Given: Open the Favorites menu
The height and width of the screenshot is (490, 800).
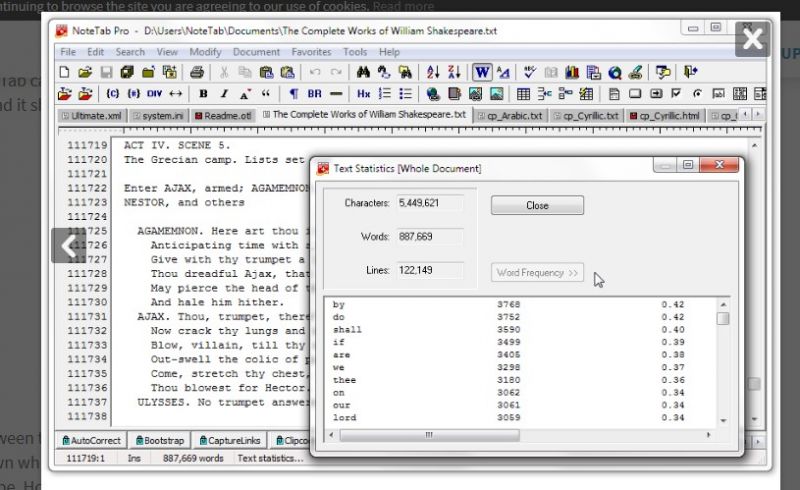Looking at the screenshot, I should [311, 52].
